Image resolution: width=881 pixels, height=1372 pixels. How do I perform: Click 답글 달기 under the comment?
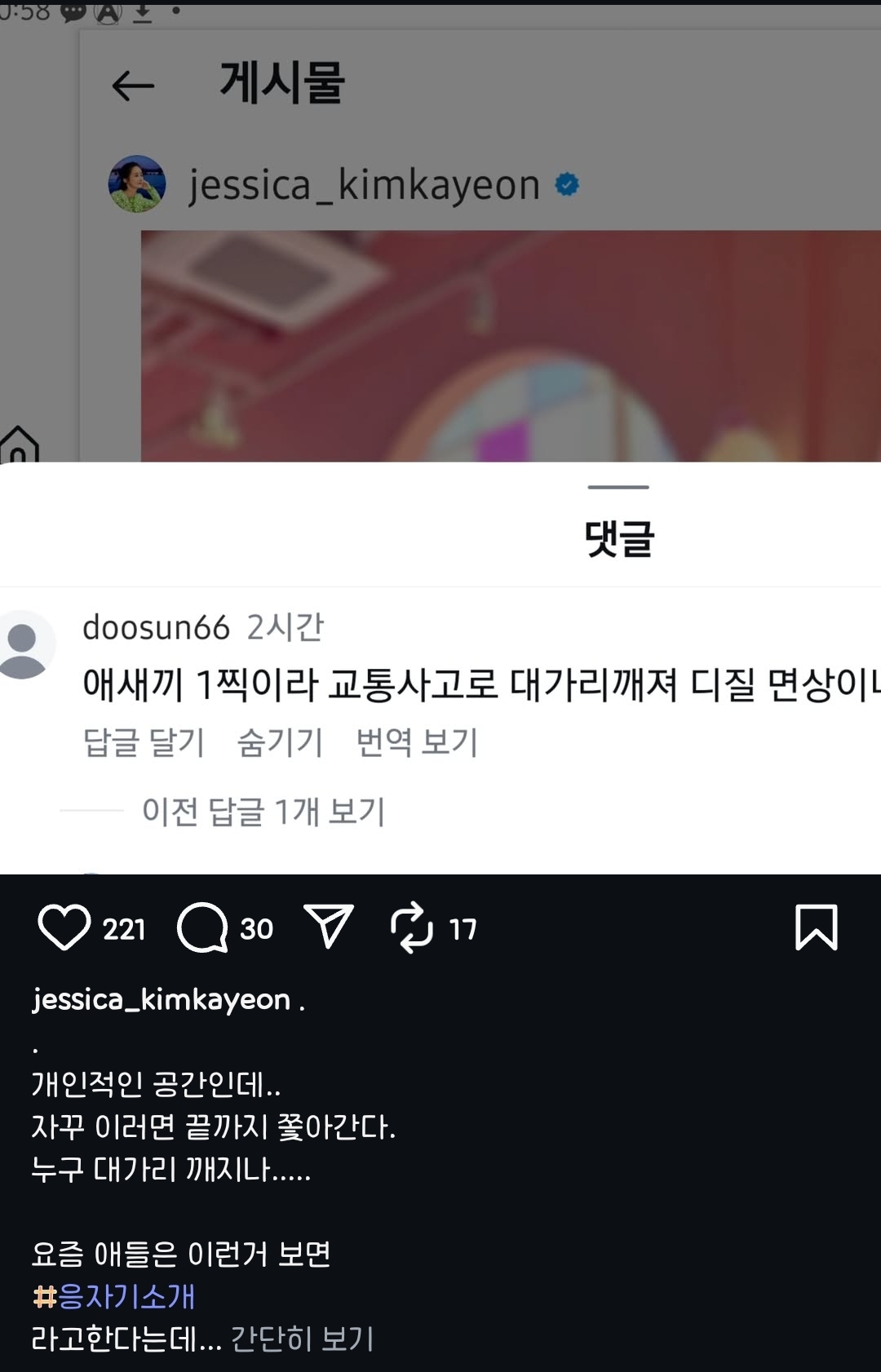[x=144, y=742]
